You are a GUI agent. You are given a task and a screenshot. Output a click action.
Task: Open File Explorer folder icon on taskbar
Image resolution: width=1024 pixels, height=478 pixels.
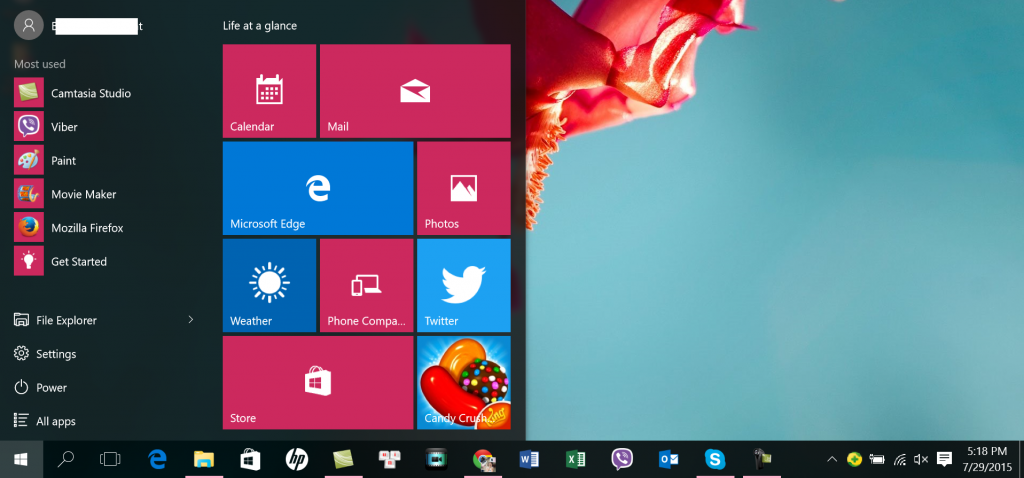tap(204, 460)
